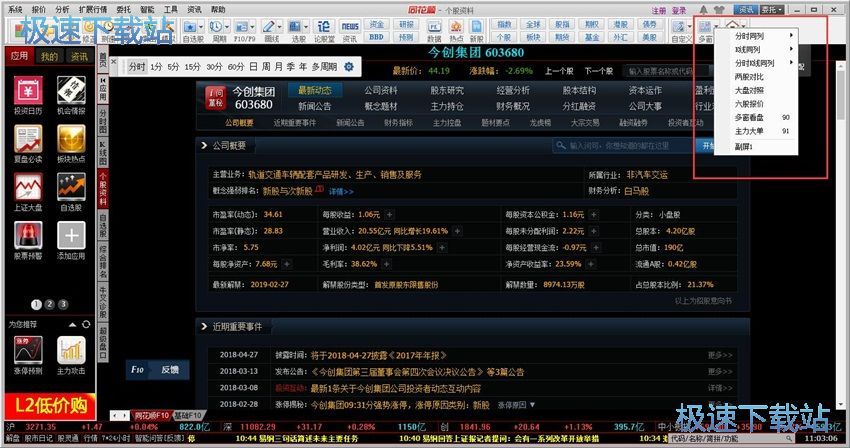Expand the 分时K线同列 submenu
Screen dimensions: 850x448
click(756, 63)
